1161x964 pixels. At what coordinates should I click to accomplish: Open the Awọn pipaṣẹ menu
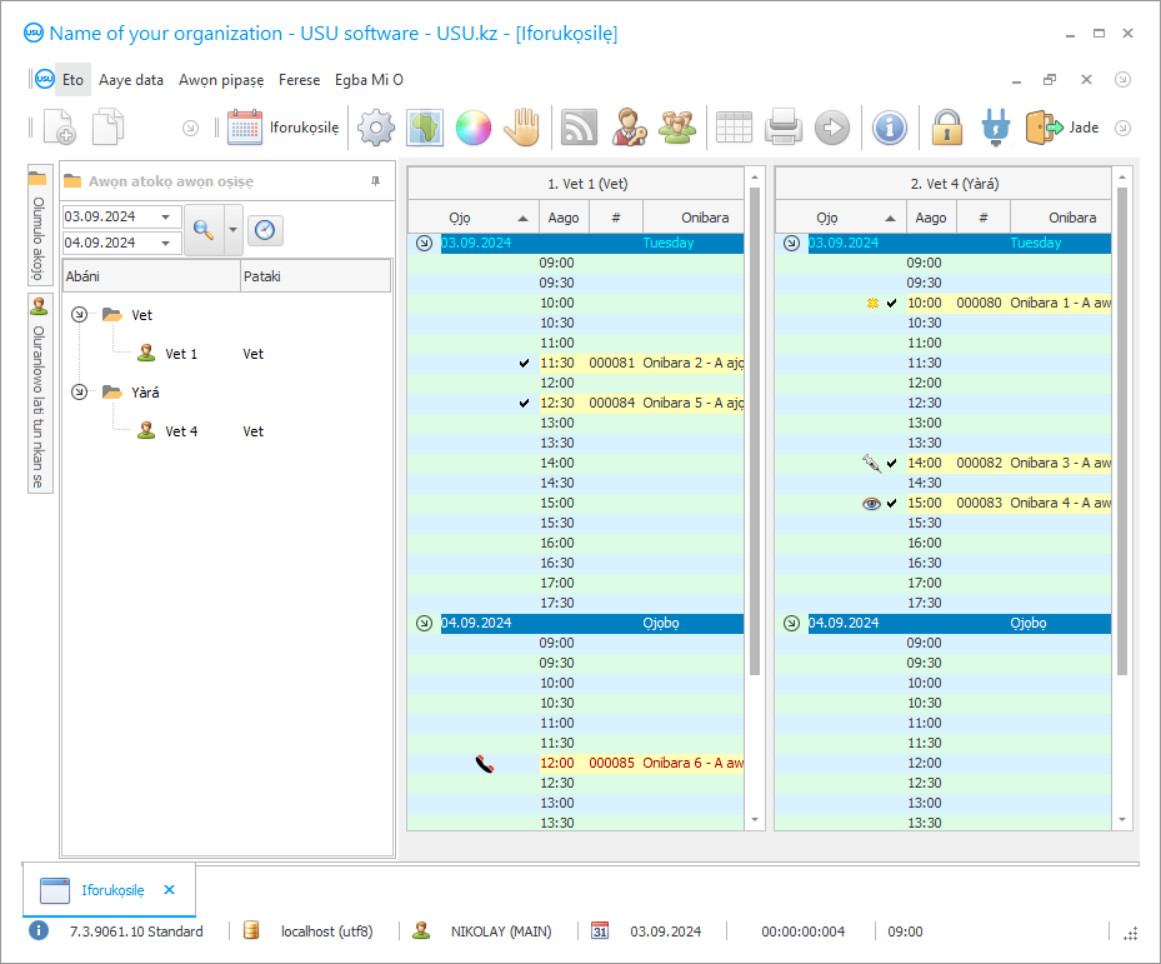221,80
